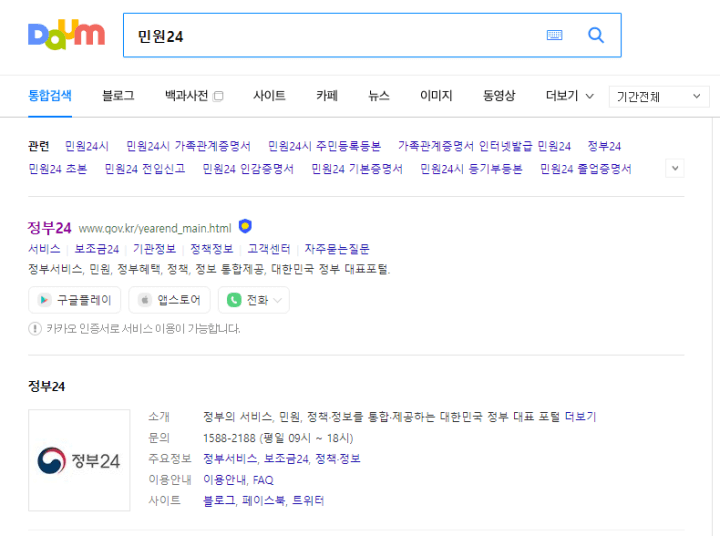This screenshot has width=720, height=536.
Task: Open the 블로그 link in 사이트 row
Action: [219, 500]
